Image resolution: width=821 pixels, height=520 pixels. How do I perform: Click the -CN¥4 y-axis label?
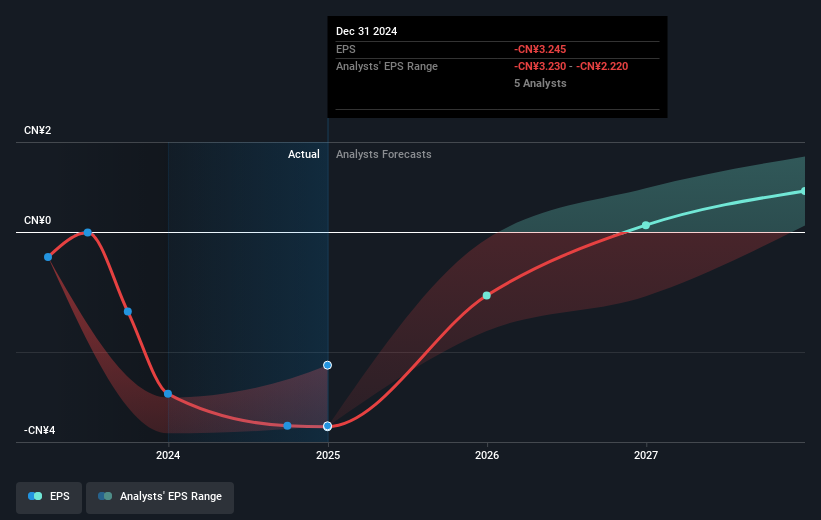(39, 430)
